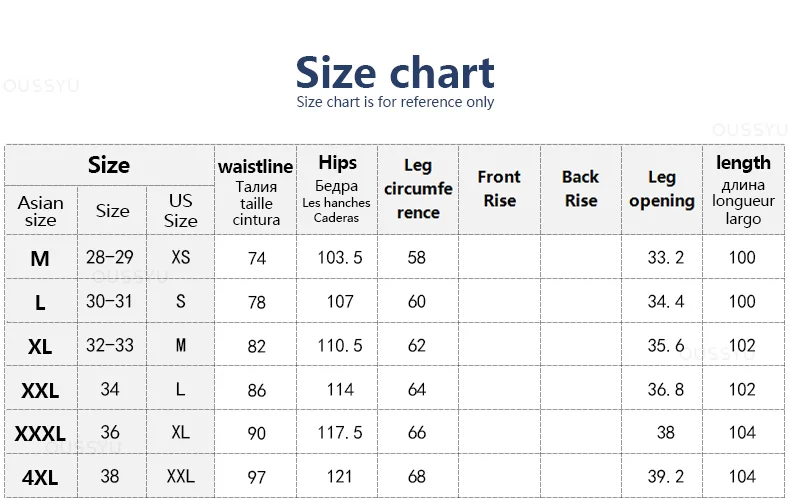Select the Front Rise column header
This screenshot has height=498, width=790.
[x=499, y=189]
